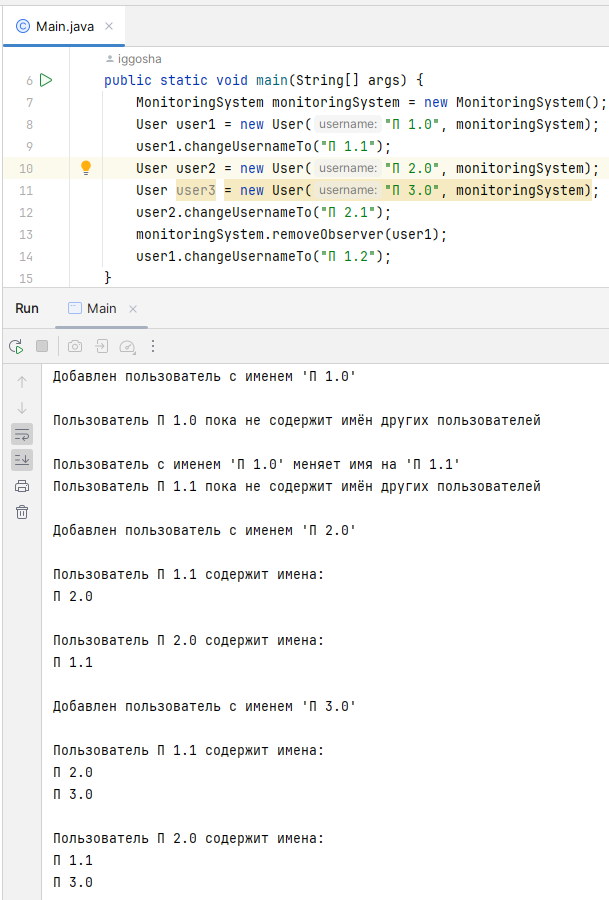Screen dimensions: 609x900
Task: Navigate down the stack trace arrow
Action: click(22, 408)
